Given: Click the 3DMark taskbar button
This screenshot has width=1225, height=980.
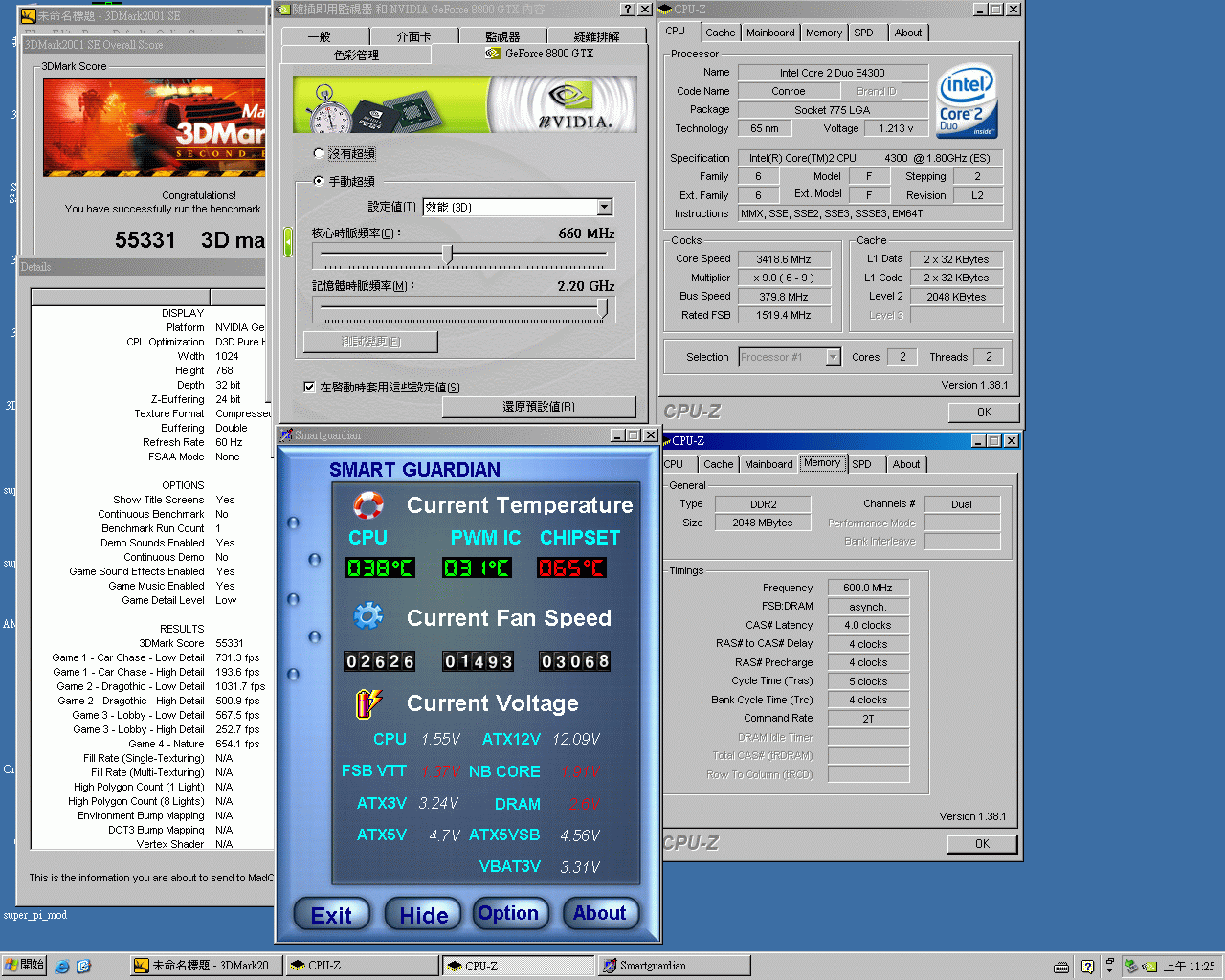Looking at the screenshot, I should (206, 966).
